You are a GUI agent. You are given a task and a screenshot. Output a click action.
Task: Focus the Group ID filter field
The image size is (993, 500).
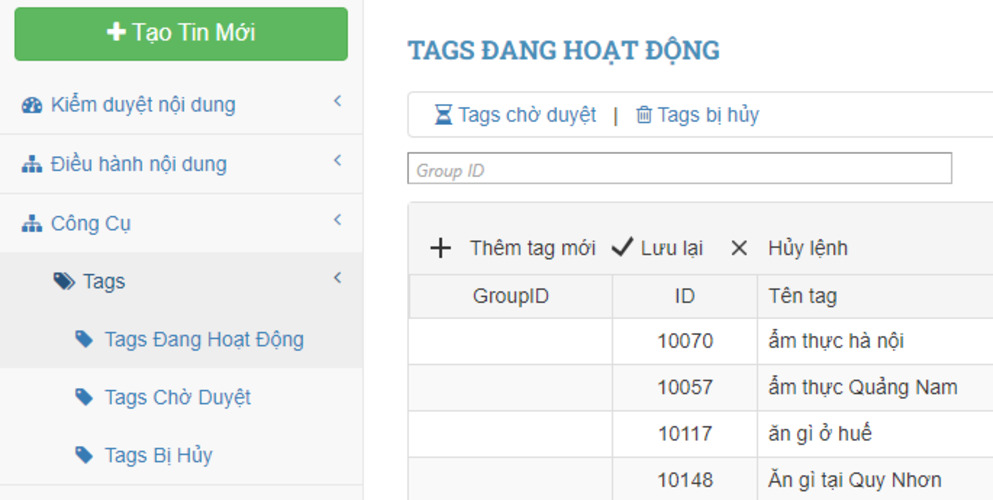coord(679,169)
